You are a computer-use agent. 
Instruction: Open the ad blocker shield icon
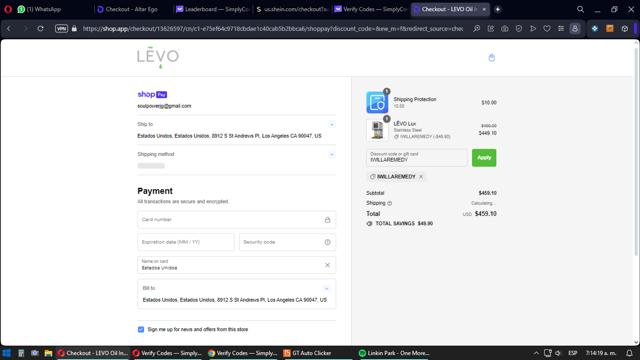pos(519,29)
